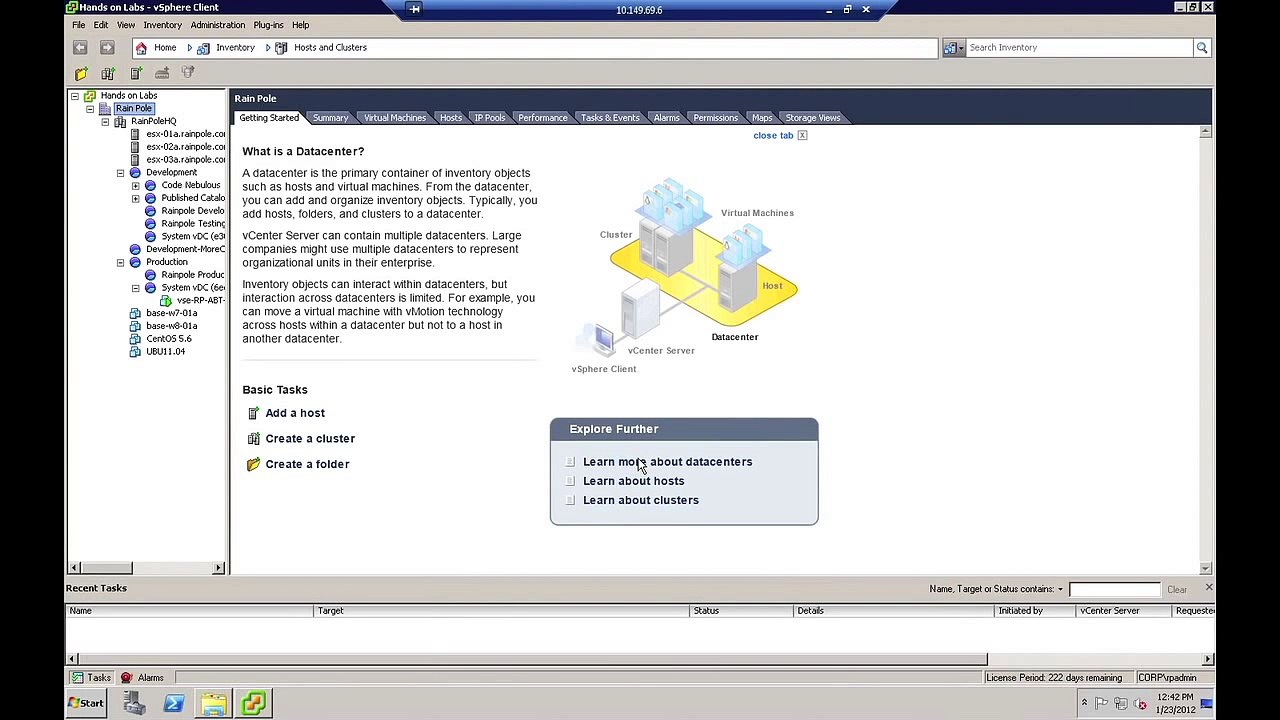Open the Name, Target or Status filter dropdown
This screenshot has width=1280, height=720.
pyautogui.click(x=1060, y=589)
